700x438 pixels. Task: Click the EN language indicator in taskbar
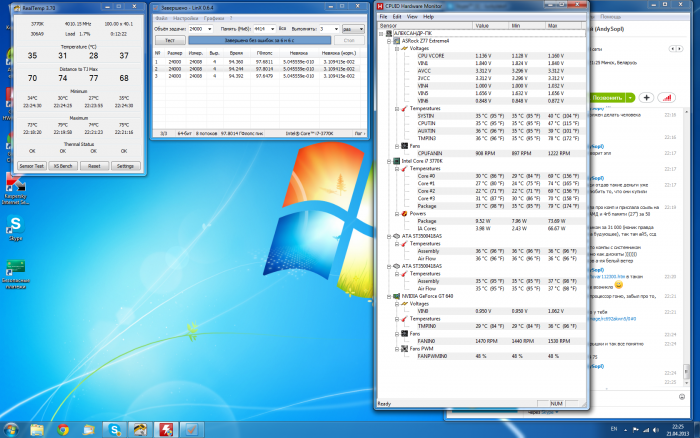614,429
